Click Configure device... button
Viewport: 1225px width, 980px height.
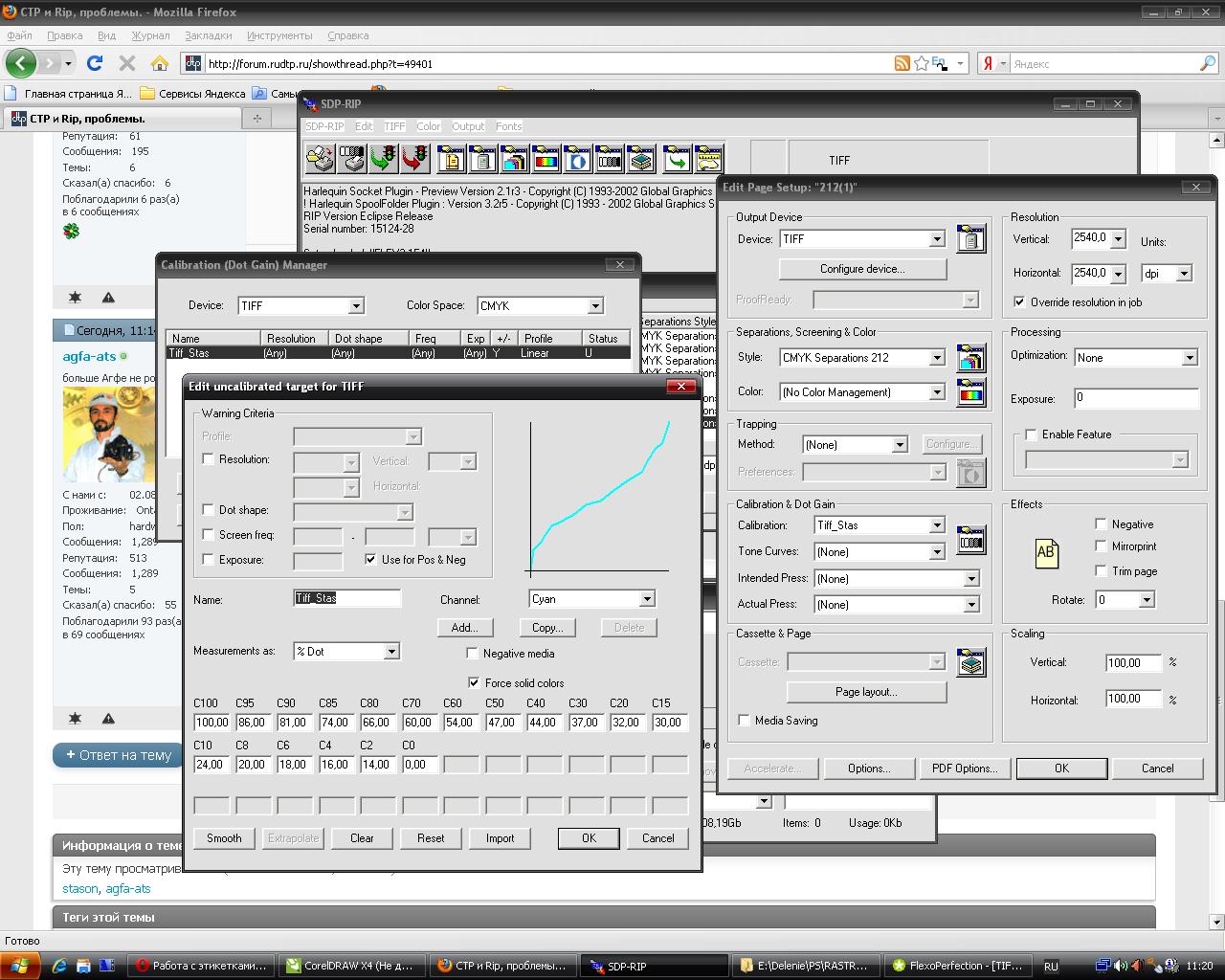[x=862, y=269]
